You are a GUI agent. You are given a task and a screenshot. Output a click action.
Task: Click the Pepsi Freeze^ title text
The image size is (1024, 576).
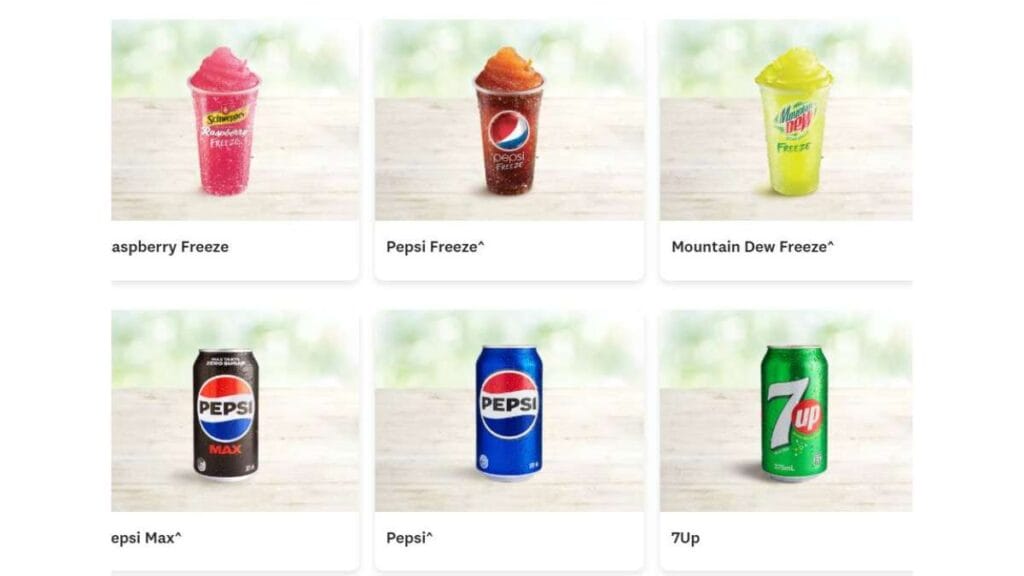tap(436, 247)
